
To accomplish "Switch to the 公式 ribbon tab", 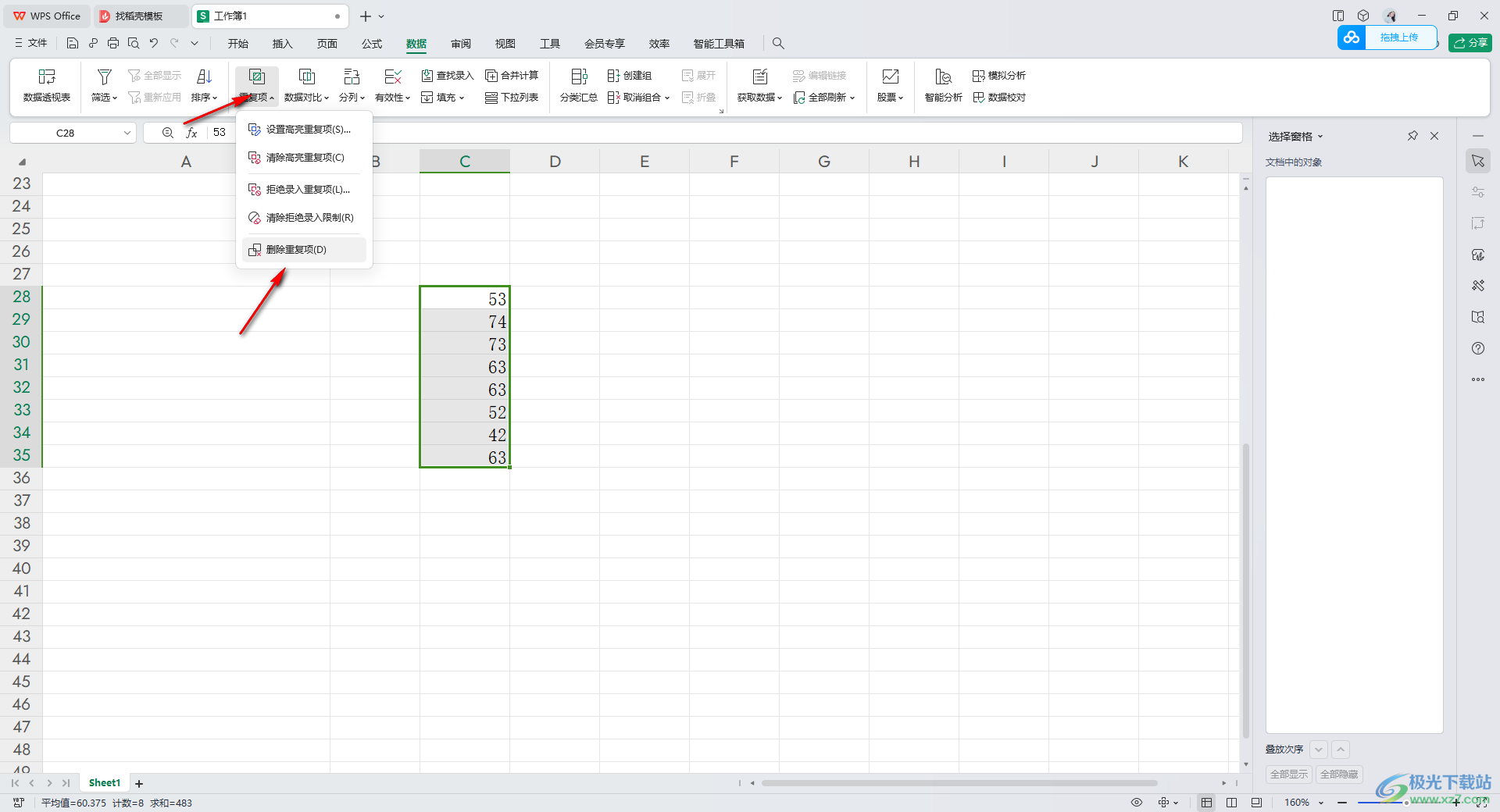I will (x=372, y=44).
